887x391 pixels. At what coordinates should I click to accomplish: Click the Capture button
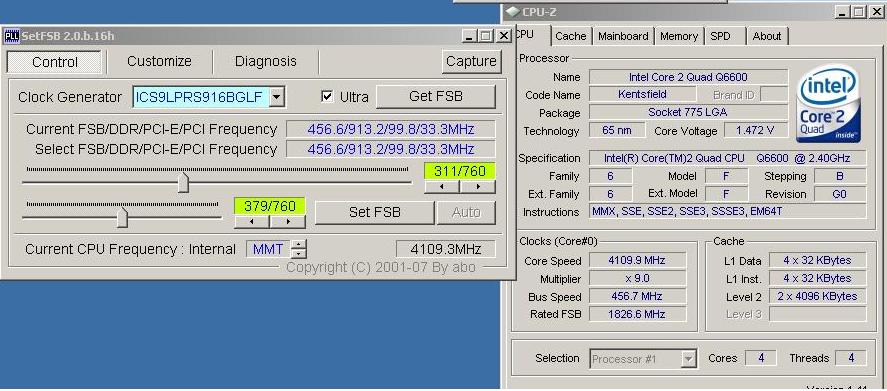tap(471, 62)
